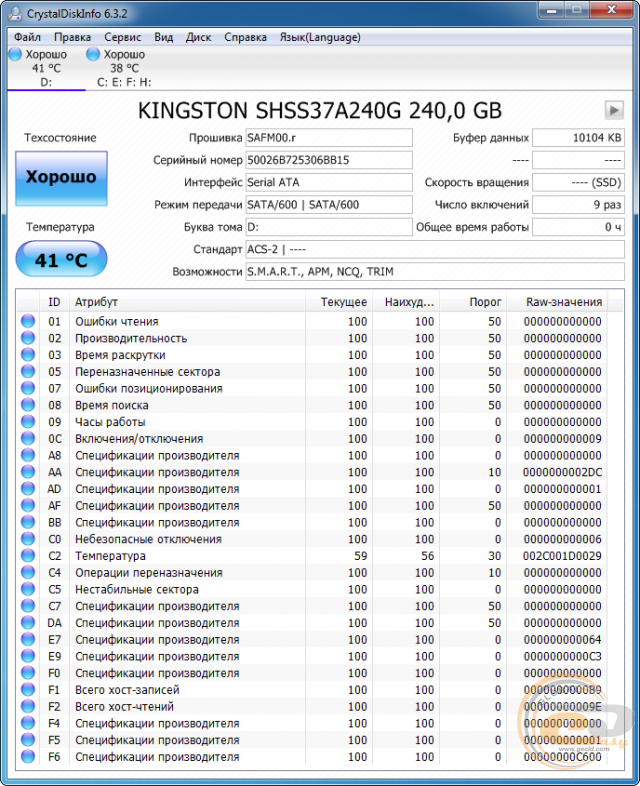Click the Наихуд... column header
The image size is (640, 786).
coord(406,302)
